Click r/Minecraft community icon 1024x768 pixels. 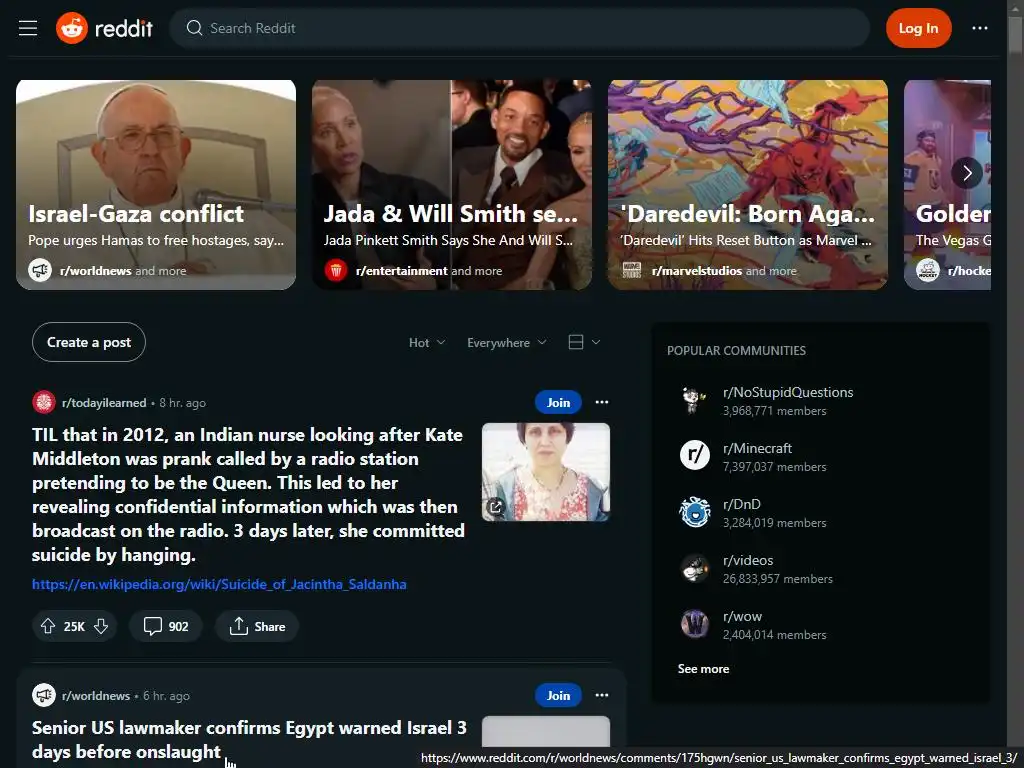tap(694, 456)
